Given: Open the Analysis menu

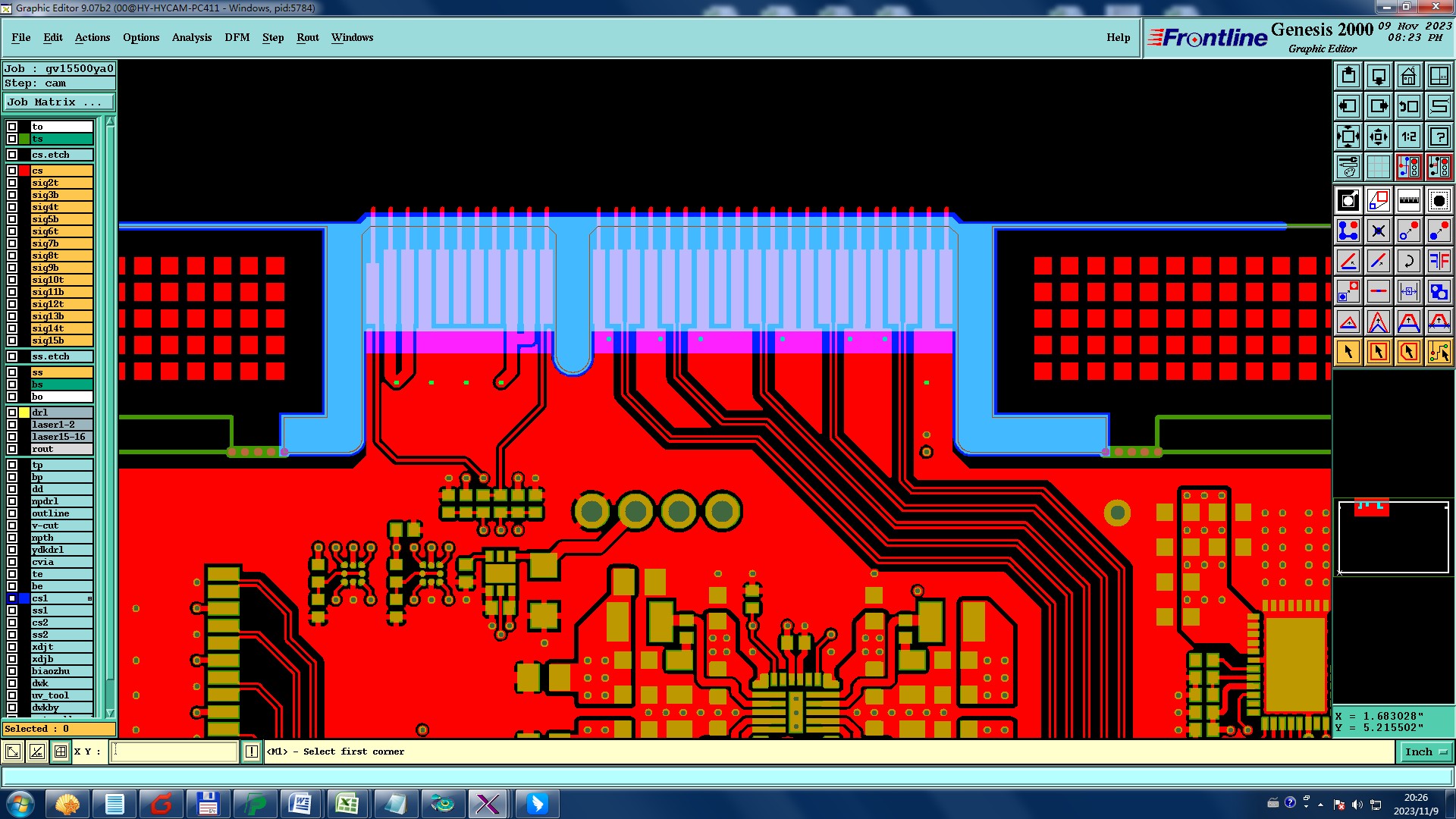Looking at the screenshot, I should (191, 37).
